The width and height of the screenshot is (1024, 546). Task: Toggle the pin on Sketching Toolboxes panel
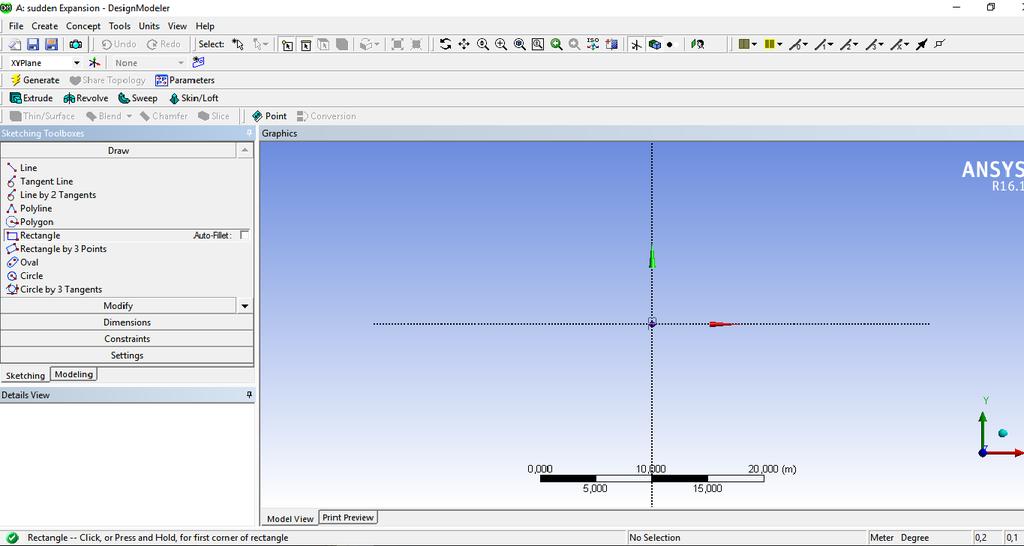249,133
